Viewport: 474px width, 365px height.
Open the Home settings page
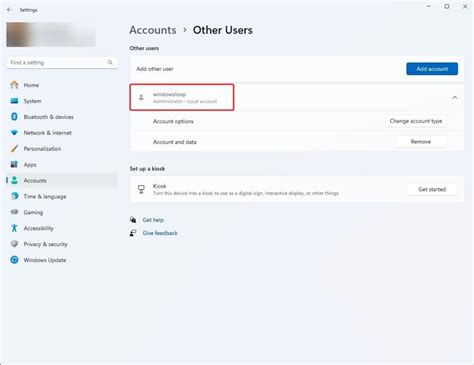click(31, 85)
